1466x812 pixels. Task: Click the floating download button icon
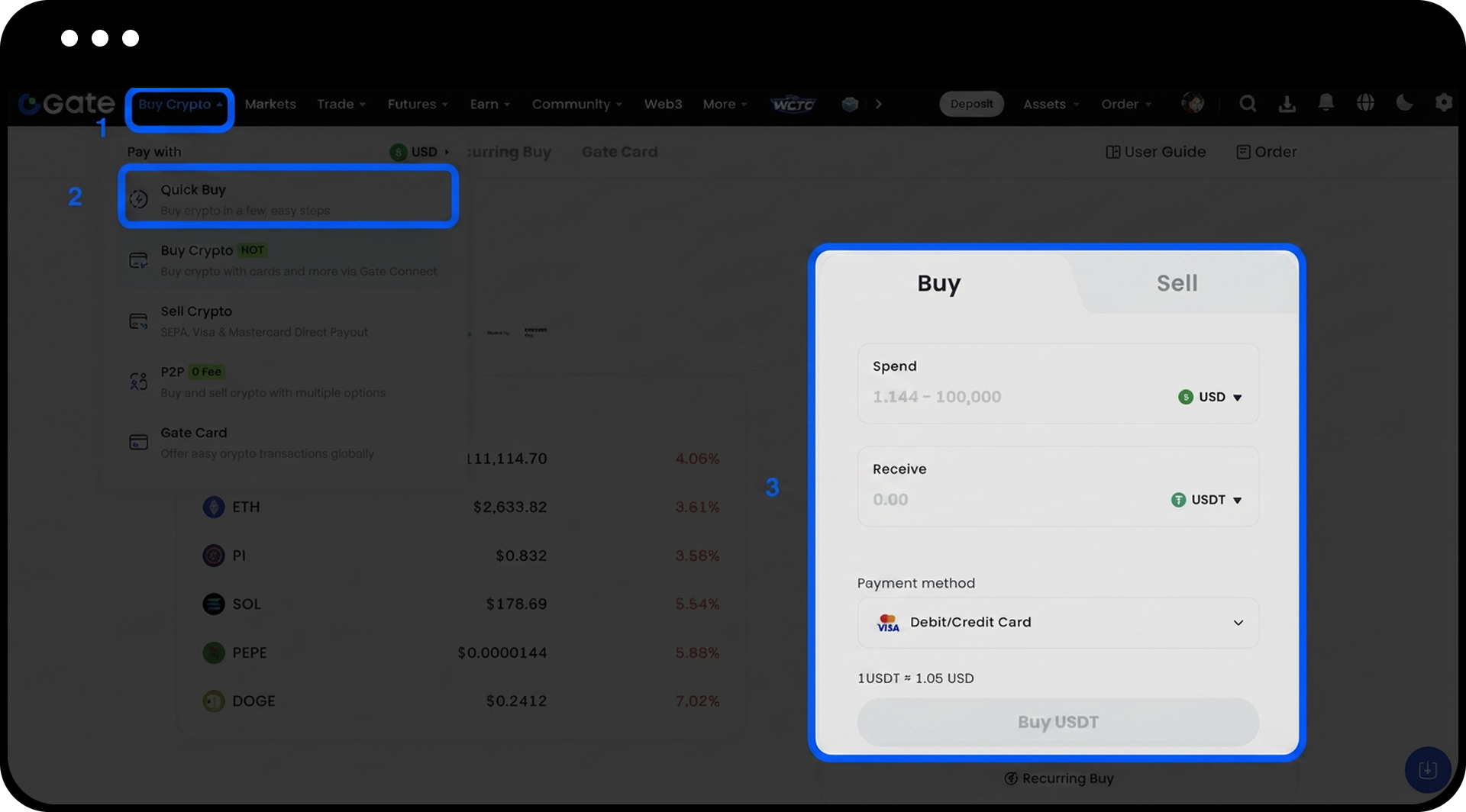click(1427, 770)
